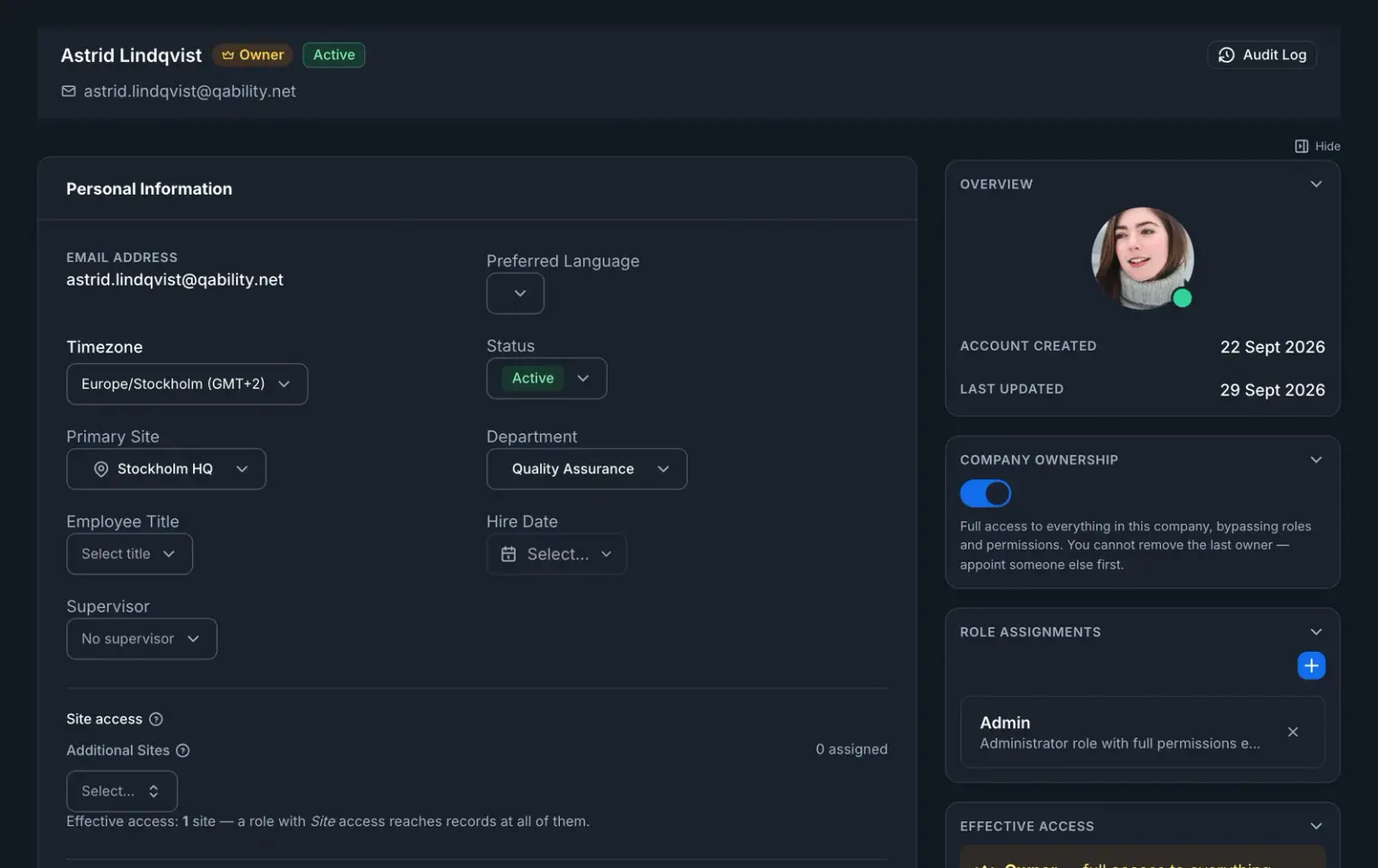Viewport: 1378px width, 868px height.
Task: Open Department dropdown Quality Assurance
Action: click(587, 469)
